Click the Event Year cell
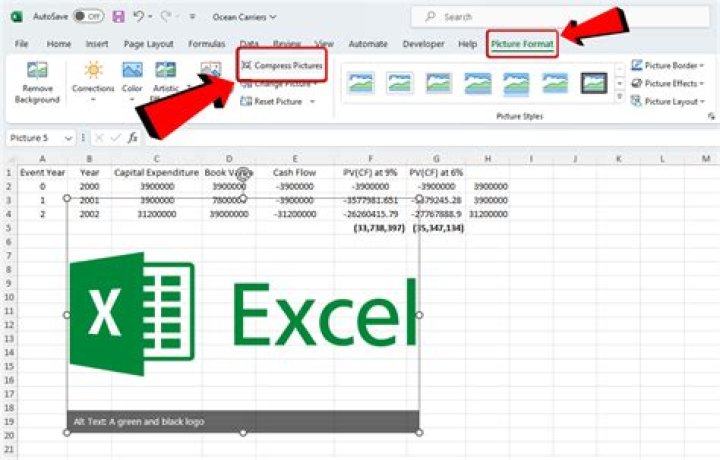Viewport: 720px width, 460px height. pos(42,173)
